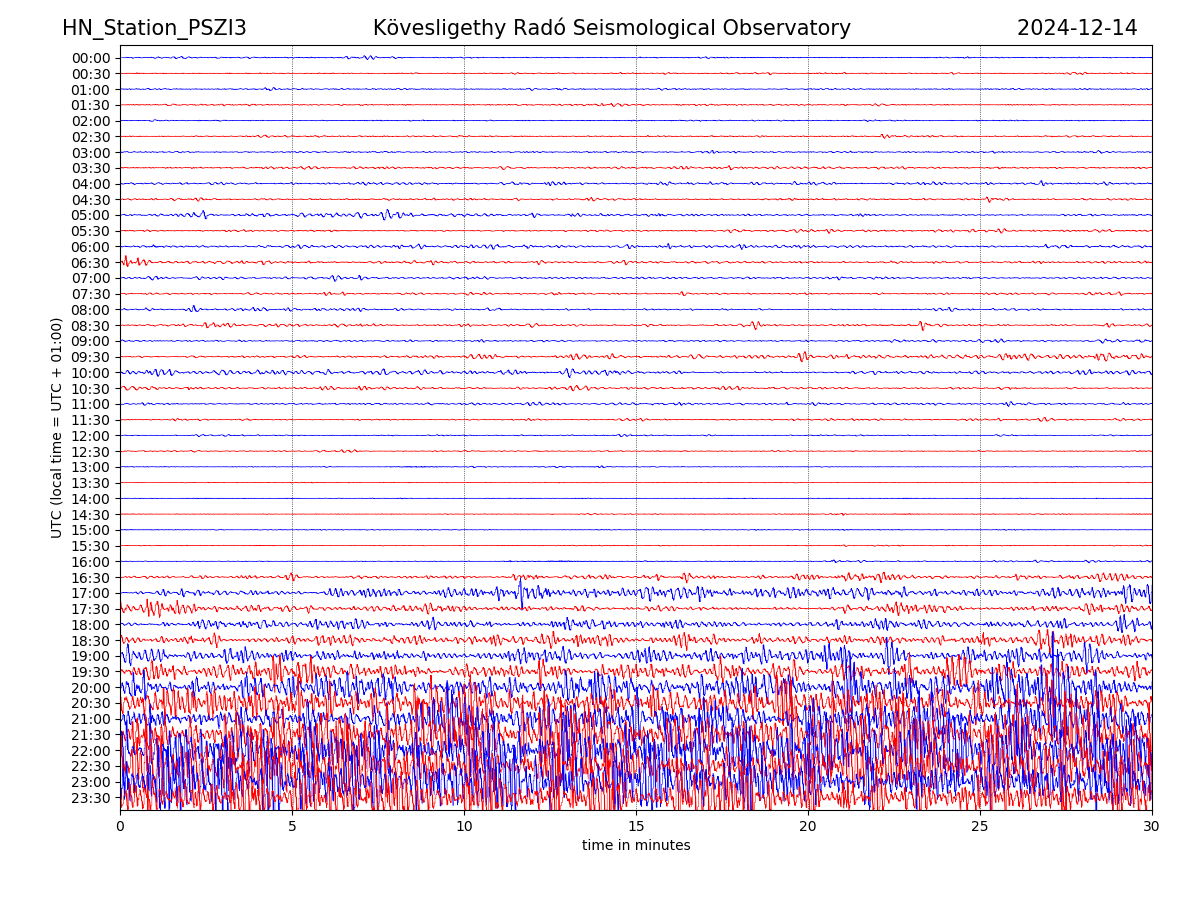The width and height of the screenshot is (1200, 900).
Task: Select the 12:00 hour label
Action: click(91, 436)
